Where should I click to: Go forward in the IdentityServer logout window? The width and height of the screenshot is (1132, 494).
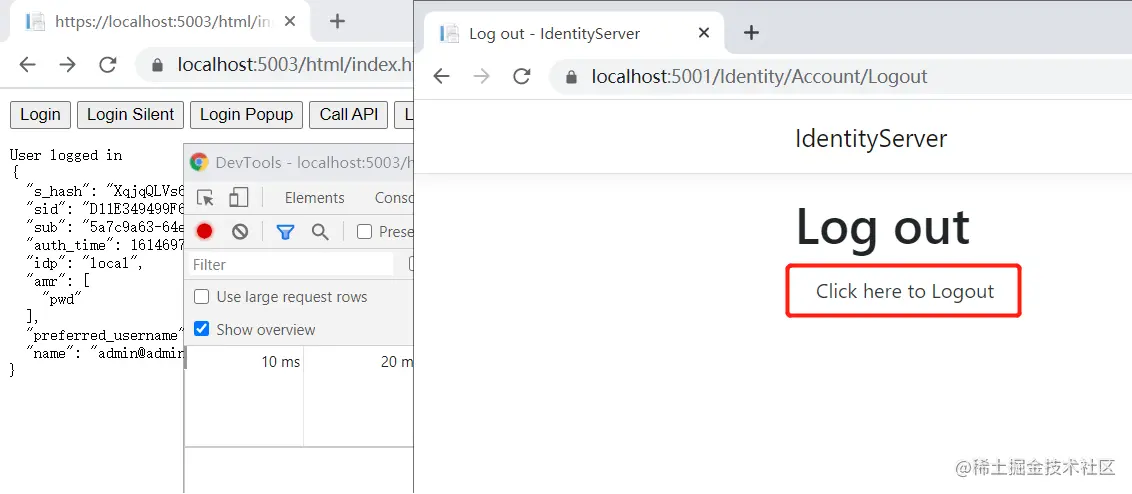coord(482,77)
